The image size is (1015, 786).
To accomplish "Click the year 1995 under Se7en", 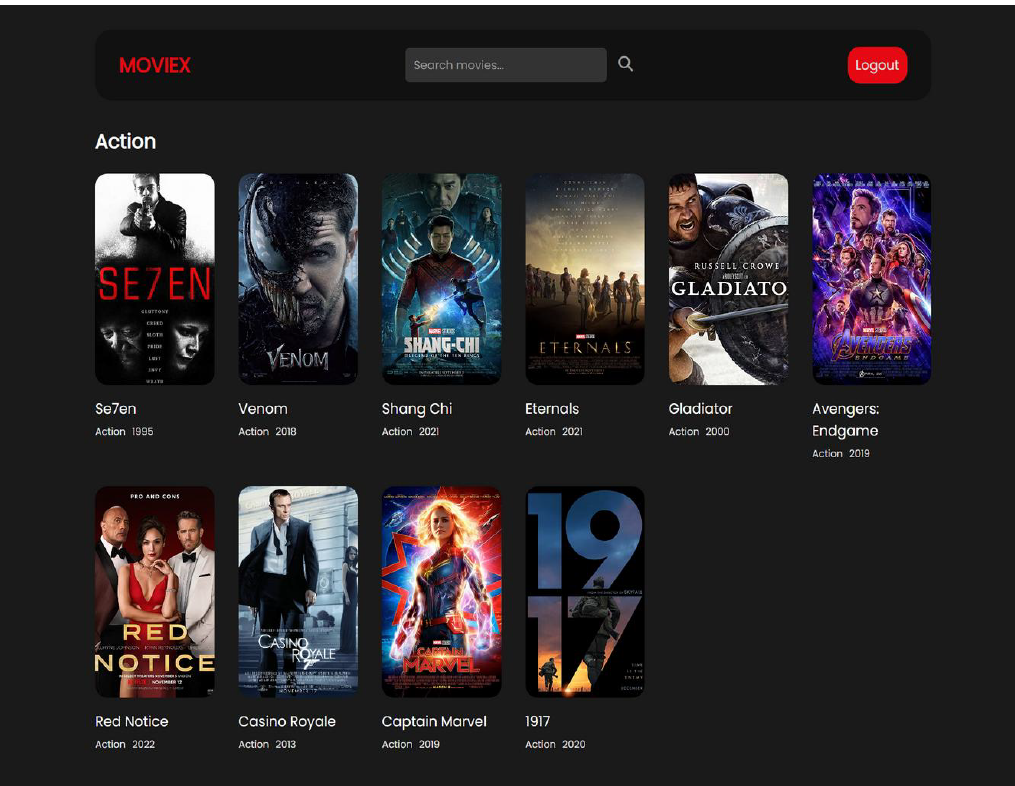I will click(x=142, y=431).
